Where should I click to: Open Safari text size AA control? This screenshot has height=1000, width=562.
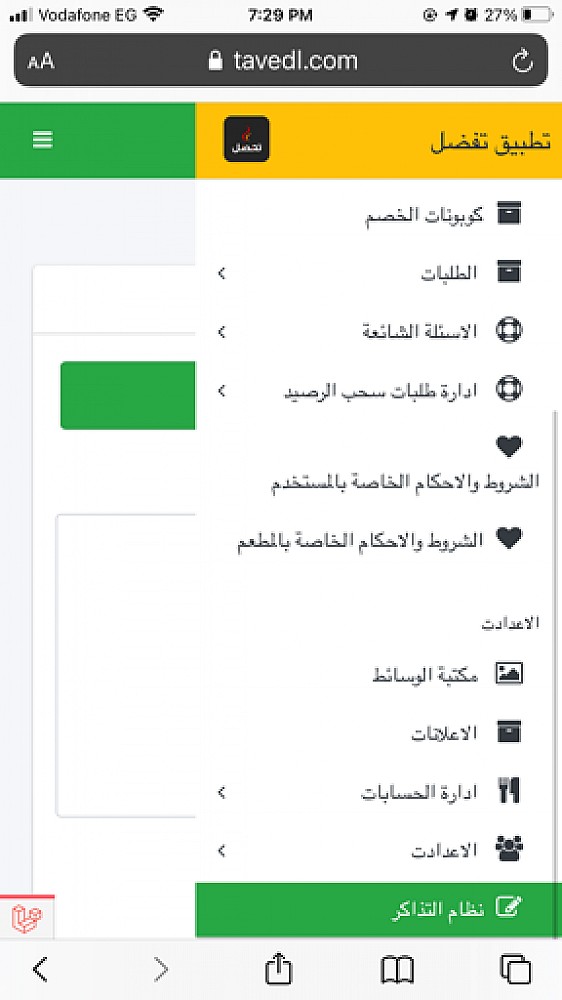[x=41, y=62]
